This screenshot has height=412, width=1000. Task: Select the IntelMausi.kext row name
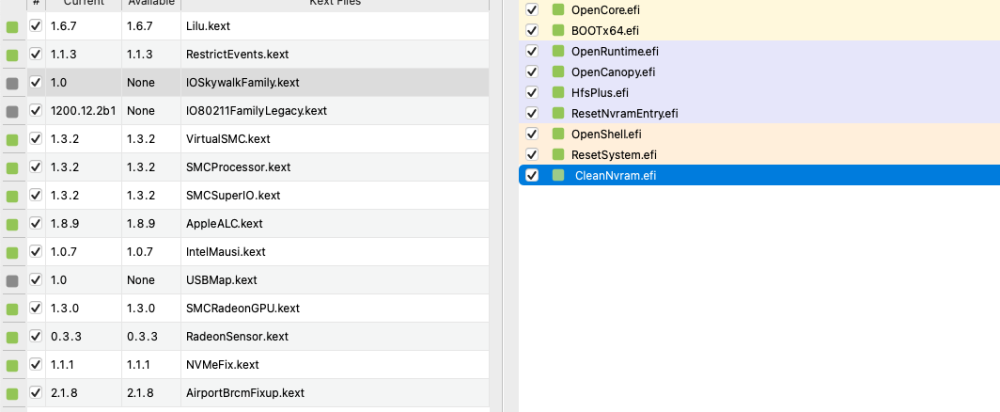click(x=226, y=252)
